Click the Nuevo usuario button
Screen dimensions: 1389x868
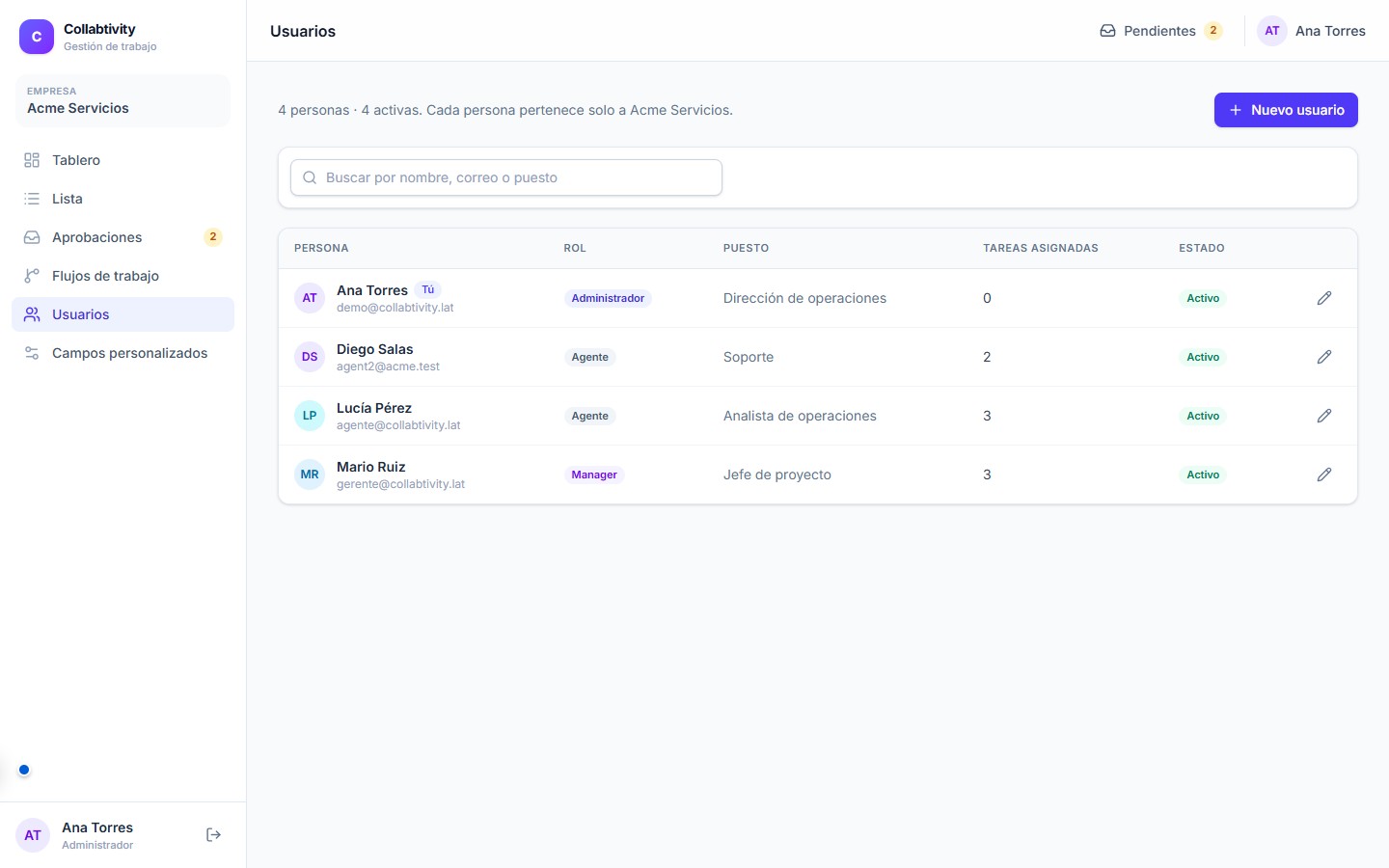pos(1286,110)
